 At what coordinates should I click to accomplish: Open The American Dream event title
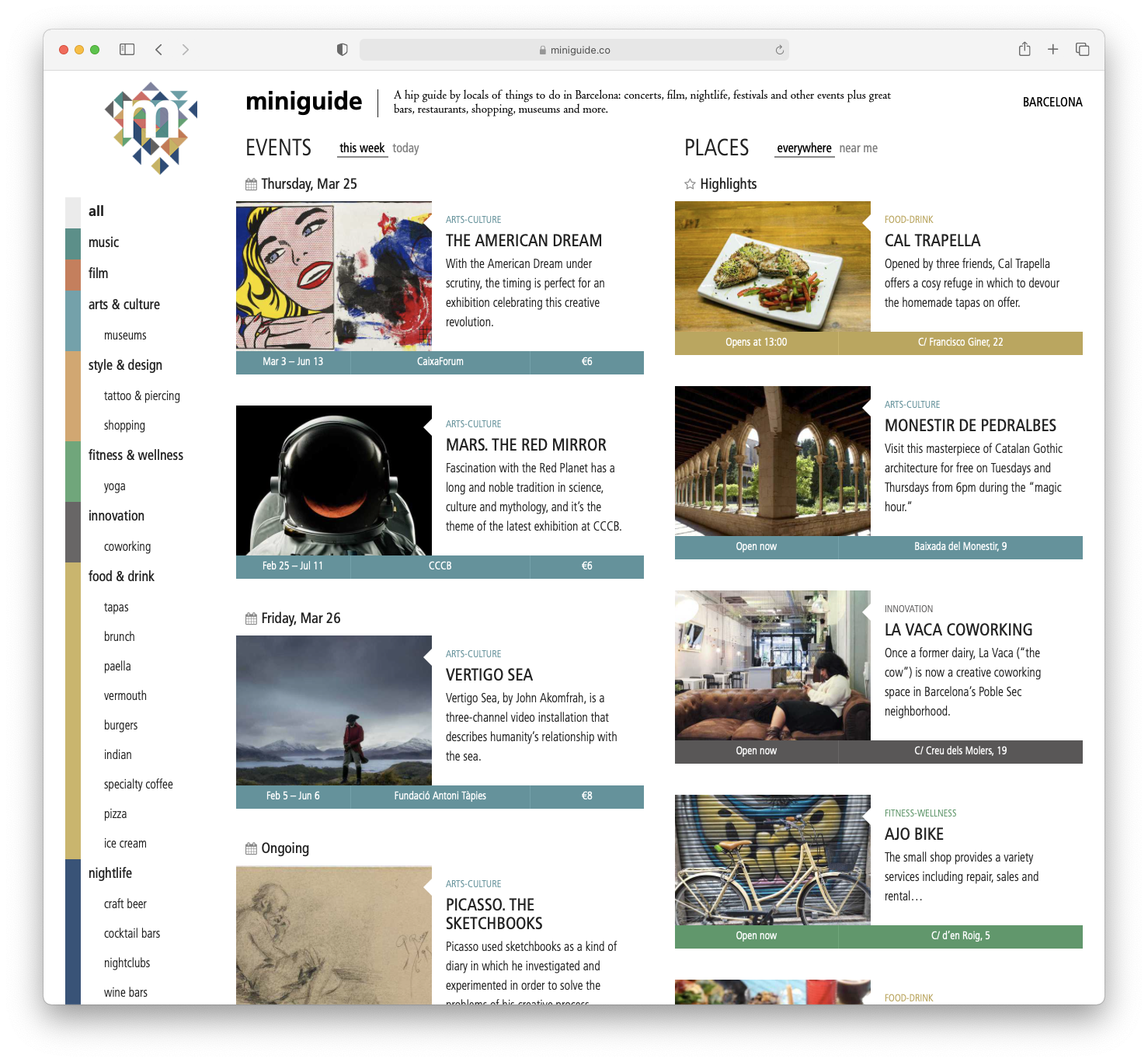pyautogui.click(x=524, y=241)
